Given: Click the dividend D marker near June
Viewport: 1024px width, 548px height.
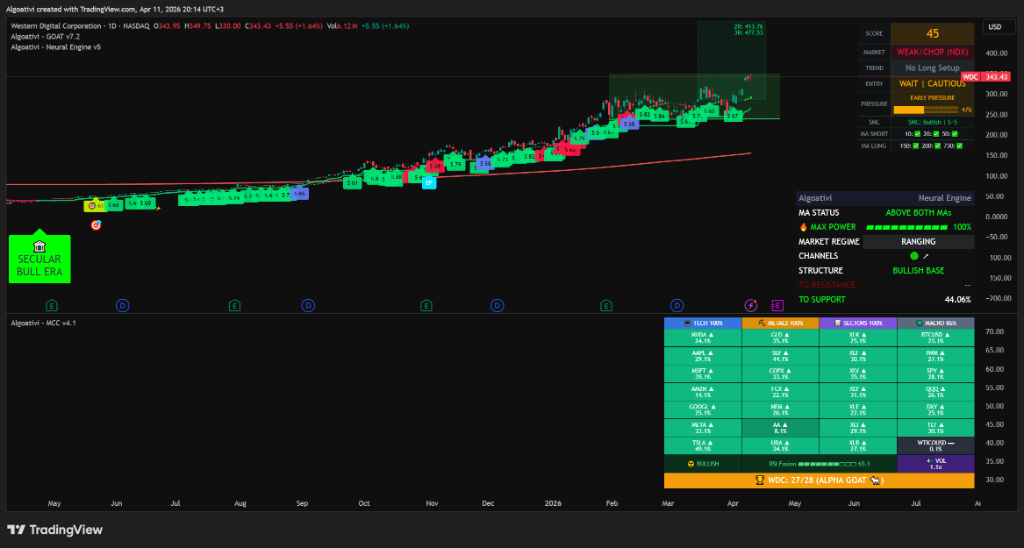Looking at the screenshot, I should point(122,305).
